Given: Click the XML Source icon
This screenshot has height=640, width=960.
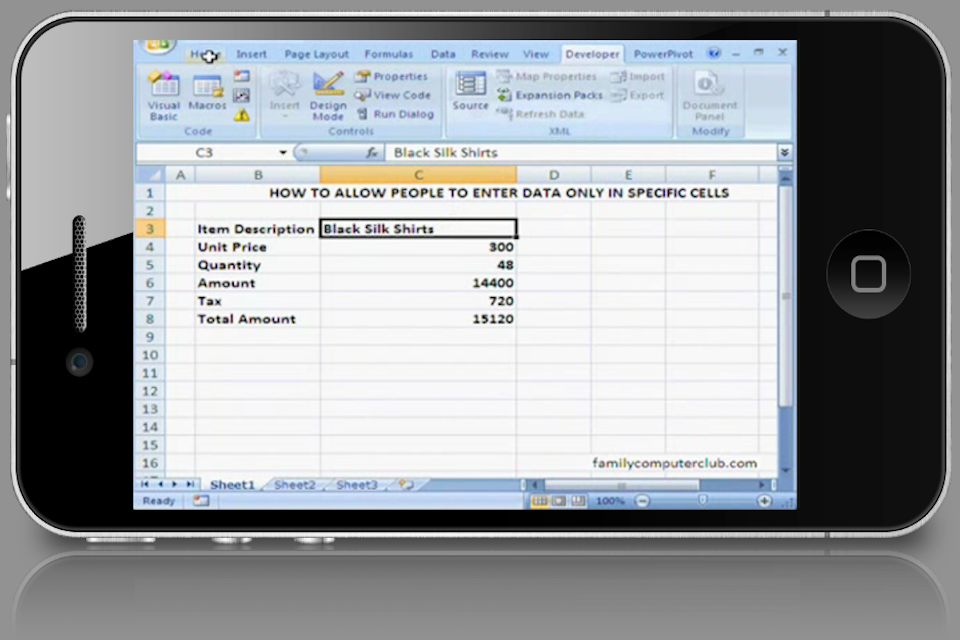Looking at the screenshot, I should click(470, 91).
